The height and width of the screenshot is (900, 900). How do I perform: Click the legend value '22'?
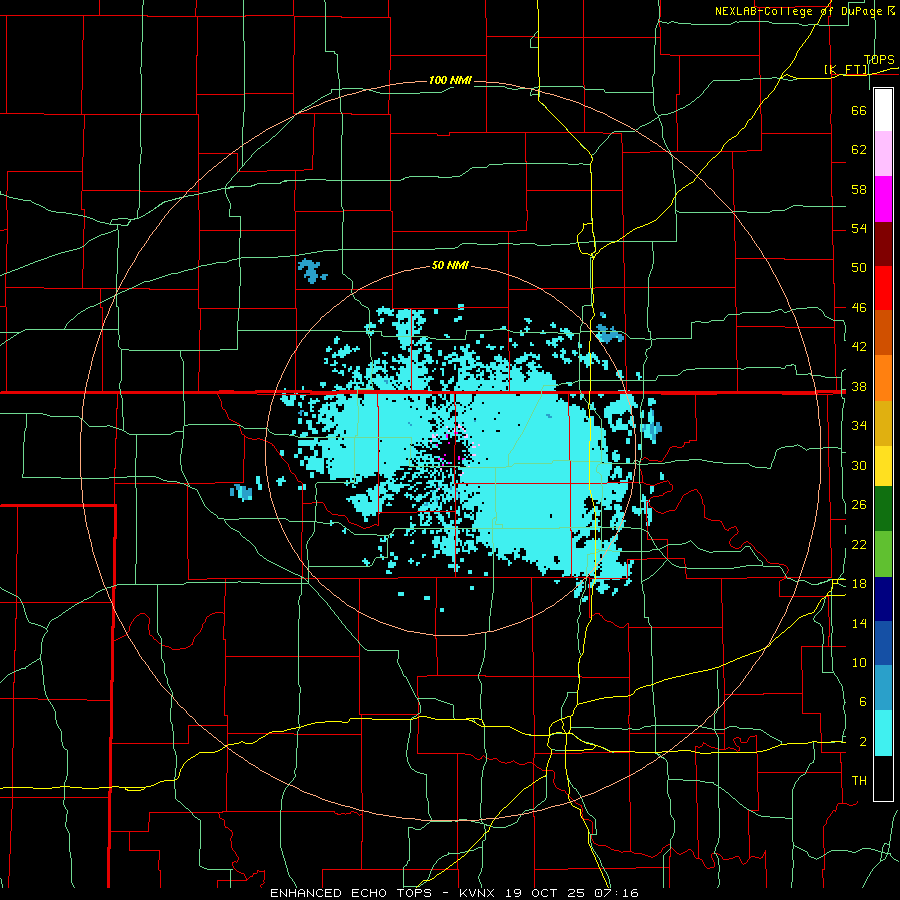coord(859,544)
